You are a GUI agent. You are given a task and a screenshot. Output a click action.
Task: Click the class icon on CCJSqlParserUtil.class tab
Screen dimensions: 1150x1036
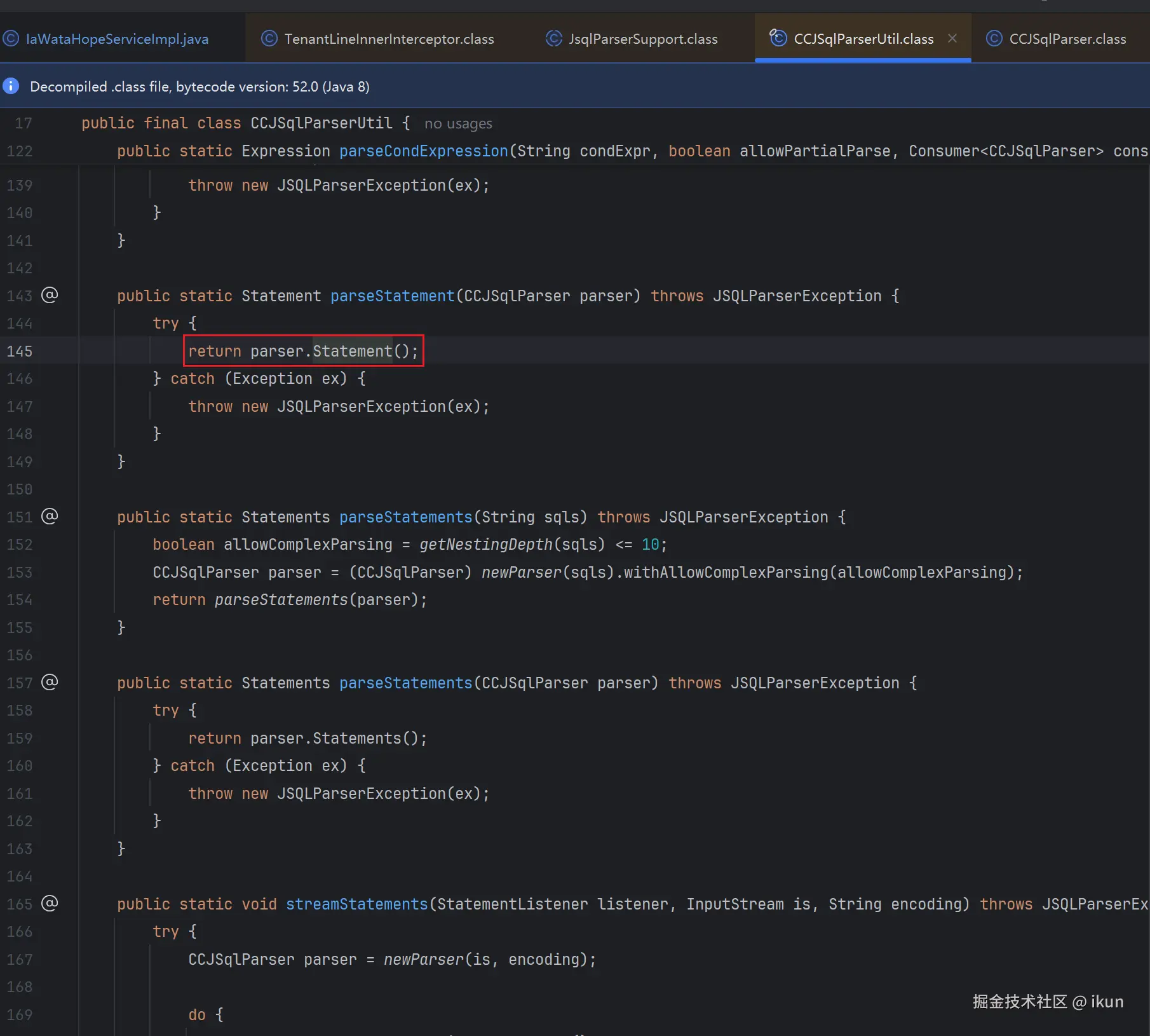click(x=778, y=38)
